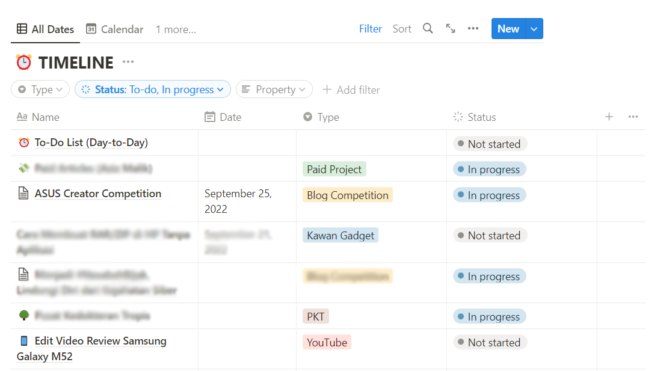Open the To-Do List (Day-to-Day) entry
This screenshot has height=371, width=660.
click(91, 142)
